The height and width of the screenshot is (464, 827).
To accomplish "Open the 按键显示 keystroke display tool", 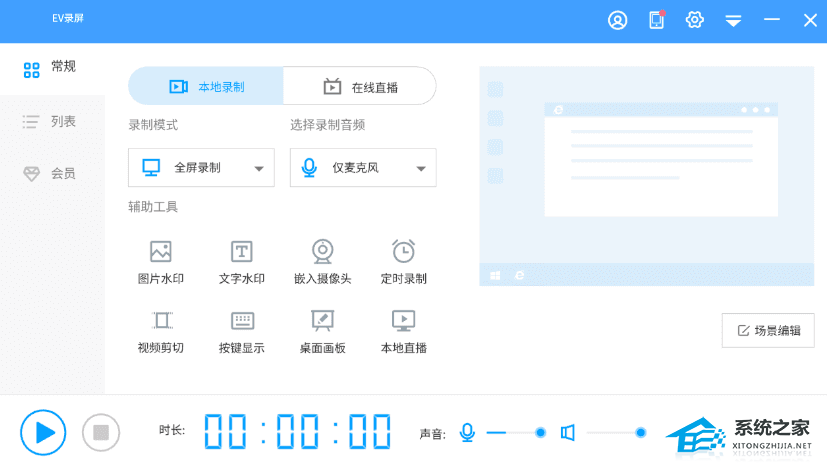I will point(242,332).
